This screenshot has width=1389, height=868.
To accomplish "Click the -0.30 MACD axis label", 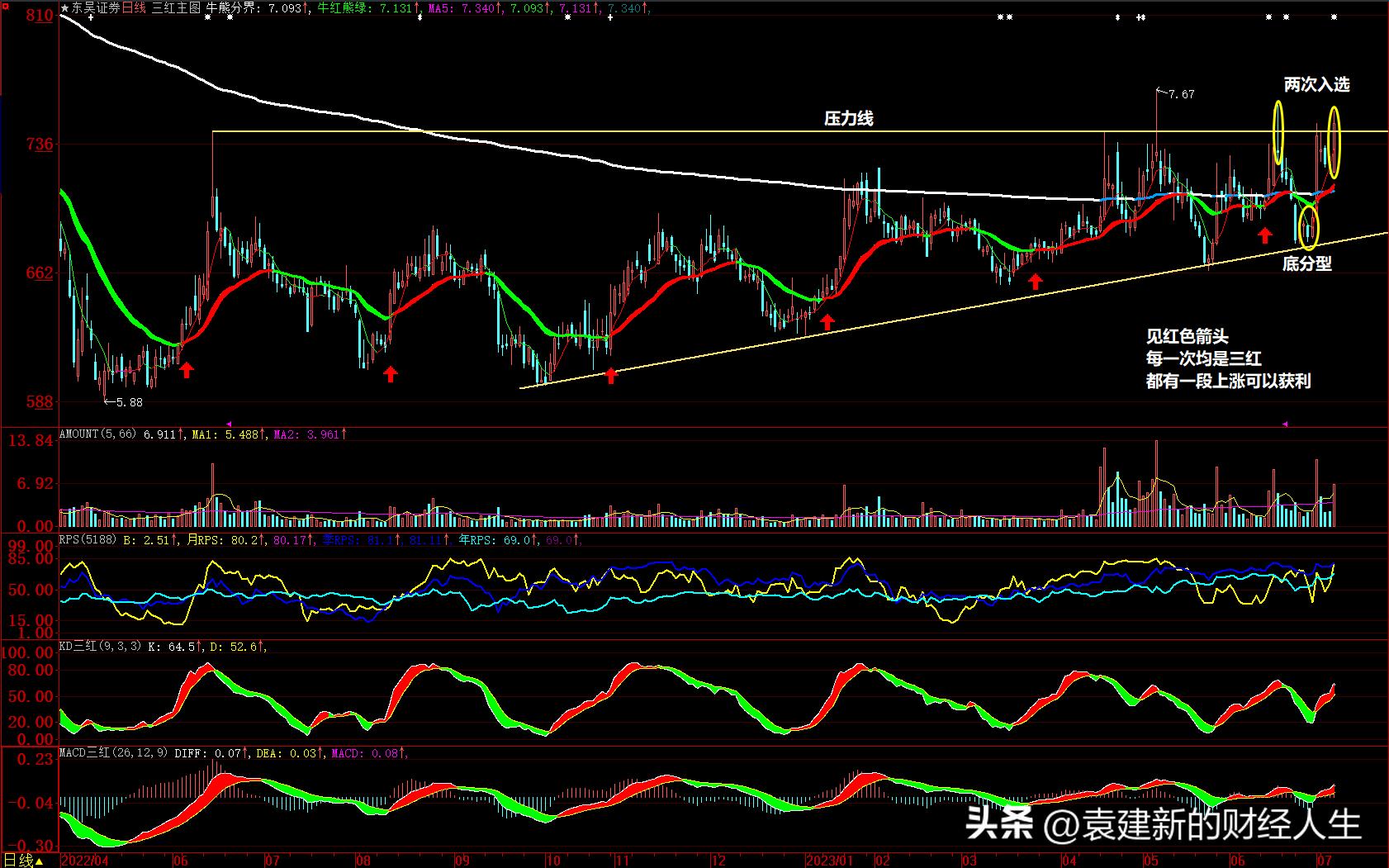I will [31, 846].
